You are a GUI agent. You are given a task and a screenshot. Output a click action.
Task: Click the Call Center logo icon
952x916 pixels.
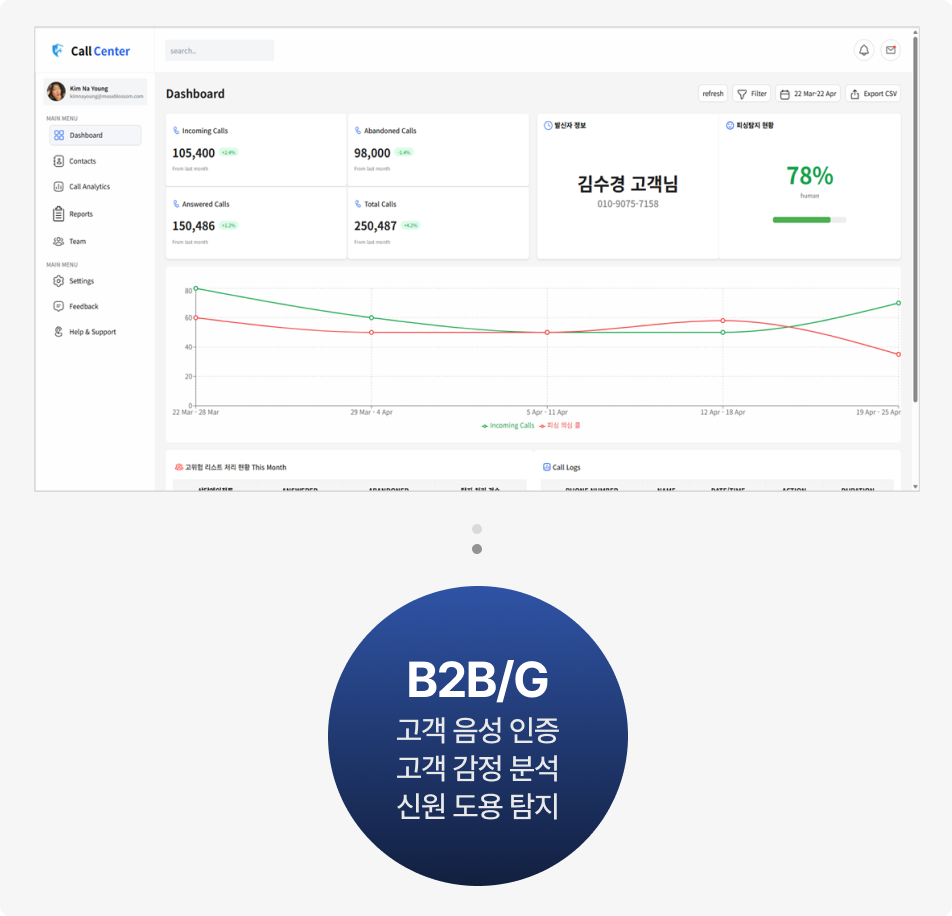tap(58, 50)
